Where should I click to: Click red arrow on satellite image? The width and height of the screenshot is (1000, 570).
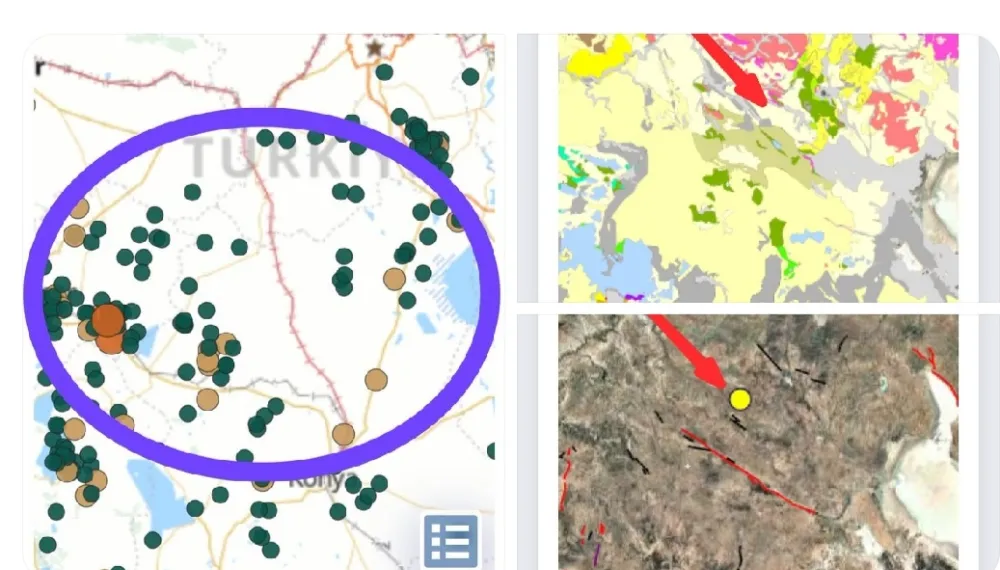pyautogui.click(x=690, y=350)
